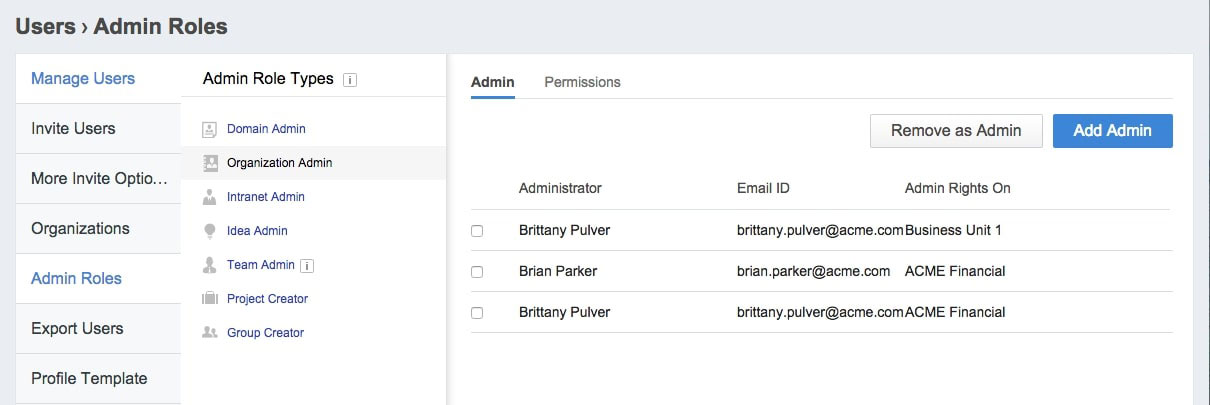
Task: Go to Export Users in sidebar
Action: pyautogui.click(x=77, y=328)
